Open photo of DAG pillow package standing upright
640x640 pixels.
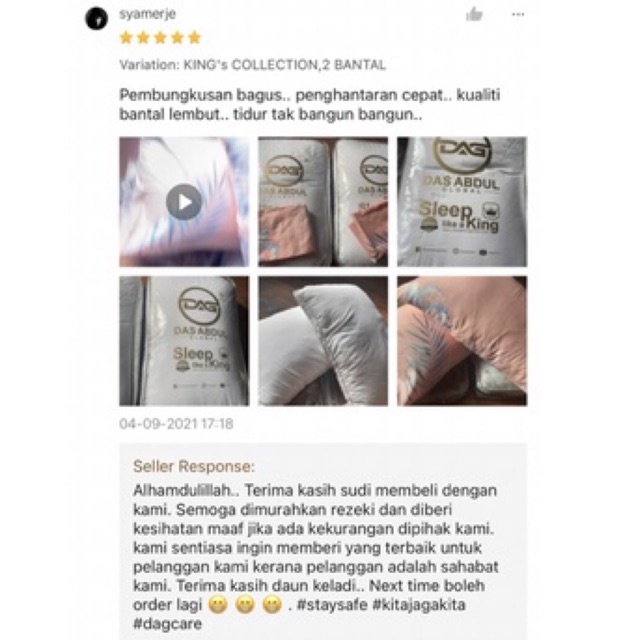coord(184,341)
